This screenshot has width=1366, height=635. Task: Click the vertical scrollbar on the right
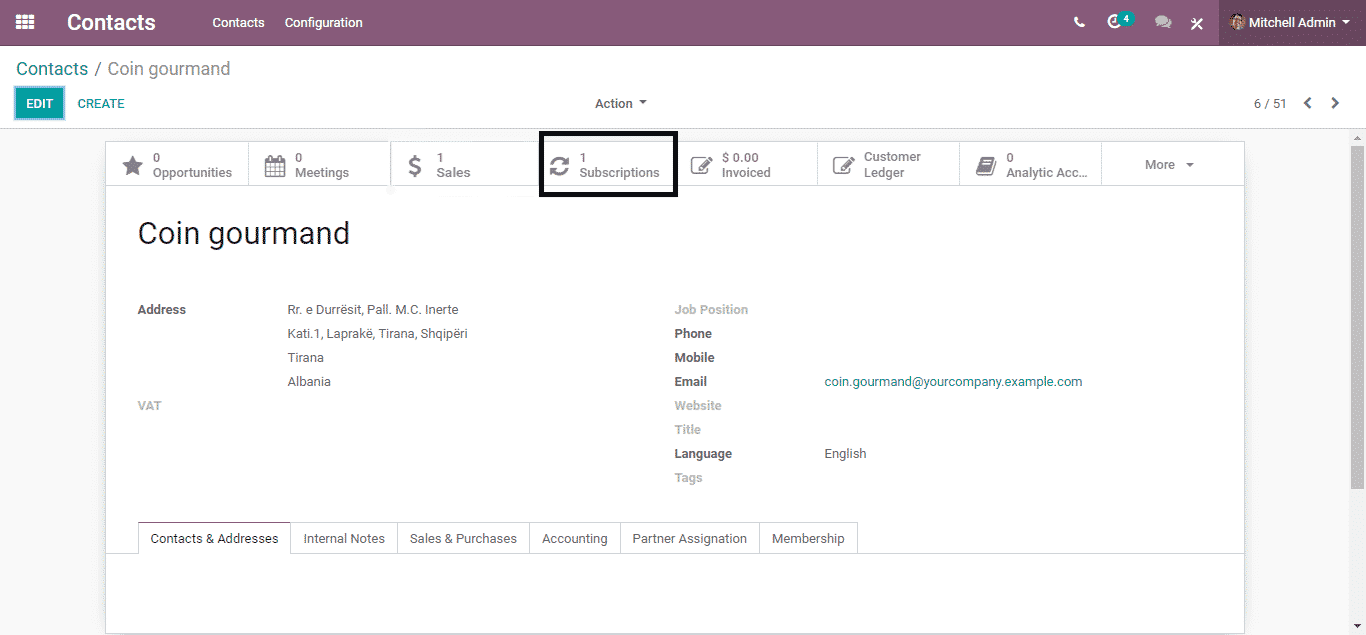[x=1357, y=300]
